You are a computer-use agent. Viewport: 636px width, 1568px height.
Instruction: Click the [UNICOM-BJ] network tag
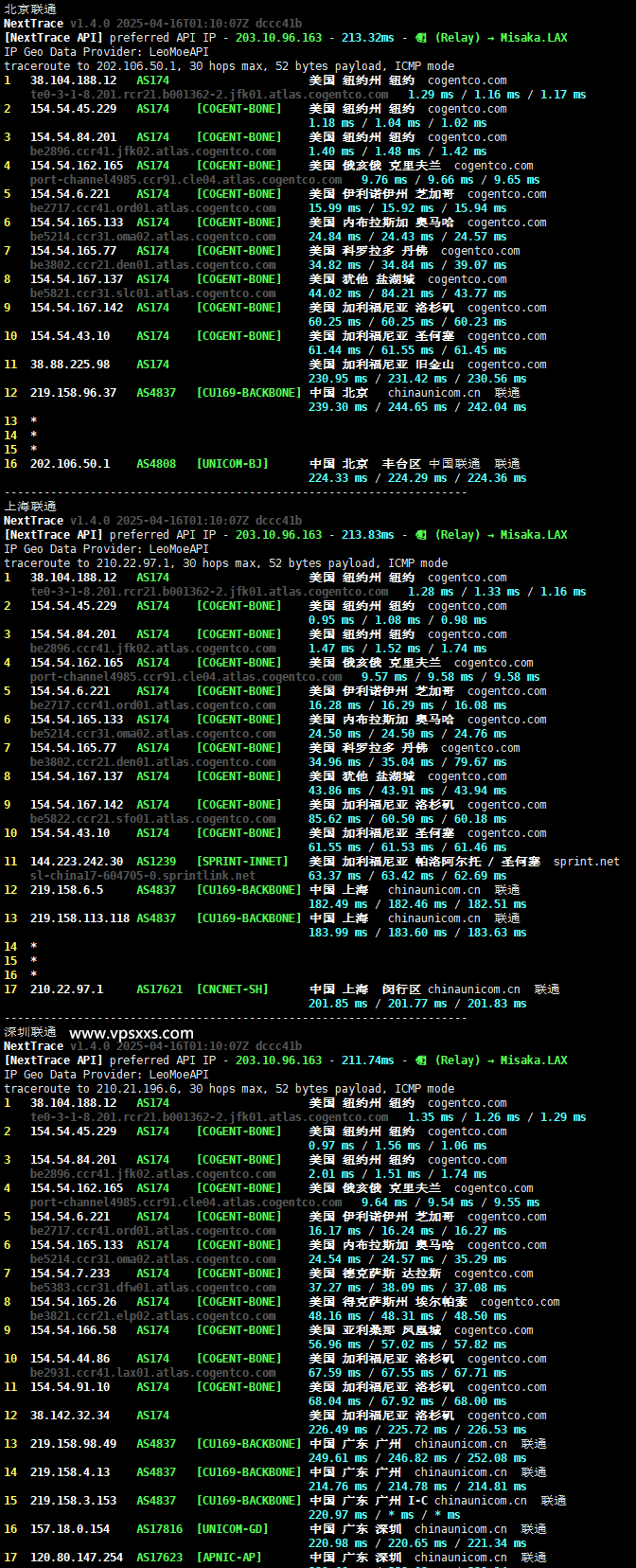click(233, 464)
